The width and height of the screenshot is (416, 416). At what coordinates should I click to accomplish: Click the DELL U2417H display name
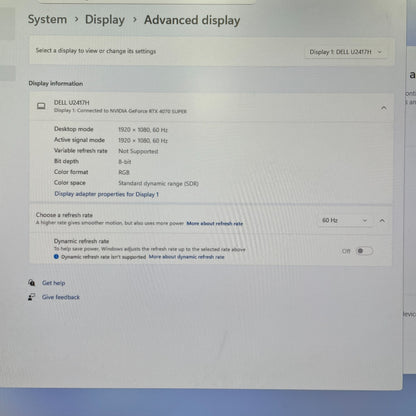71,102
